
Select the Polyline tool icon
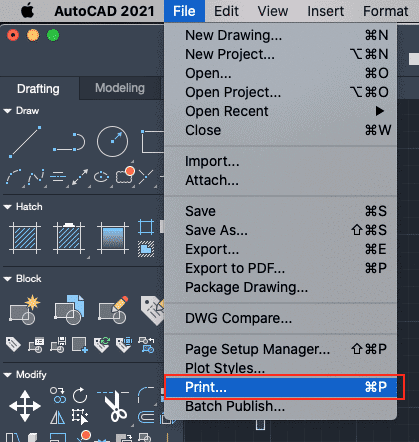pos(69,142)
